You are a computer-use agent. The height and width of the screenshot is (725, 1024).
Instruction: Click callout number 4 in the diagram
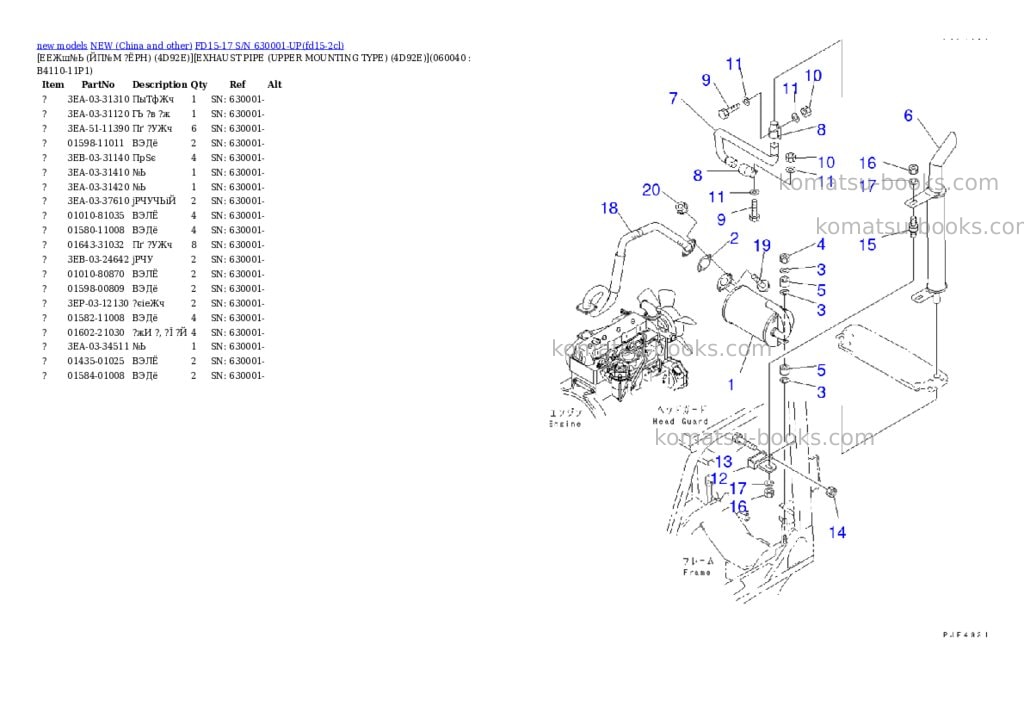click(821, 245)
